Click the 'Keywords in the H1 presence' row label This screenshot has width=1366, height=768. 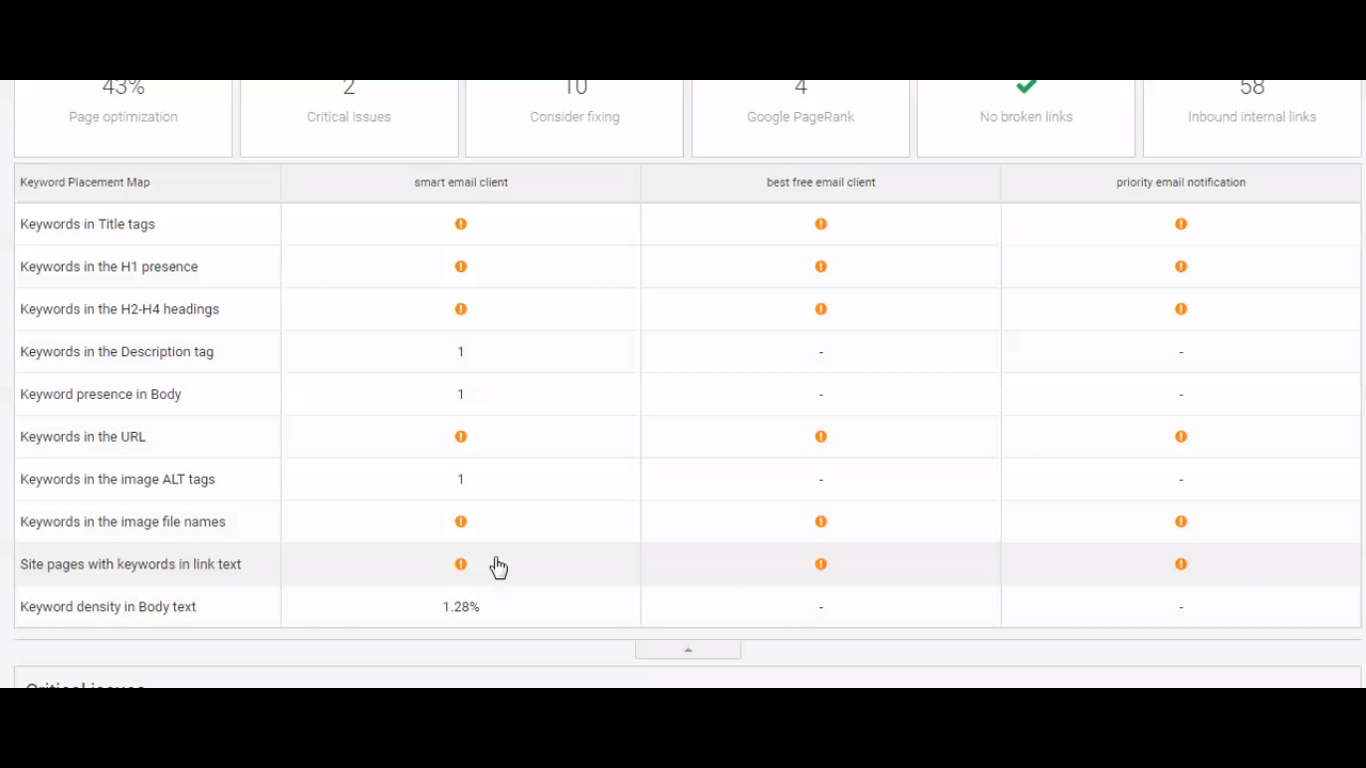(109, 267)
